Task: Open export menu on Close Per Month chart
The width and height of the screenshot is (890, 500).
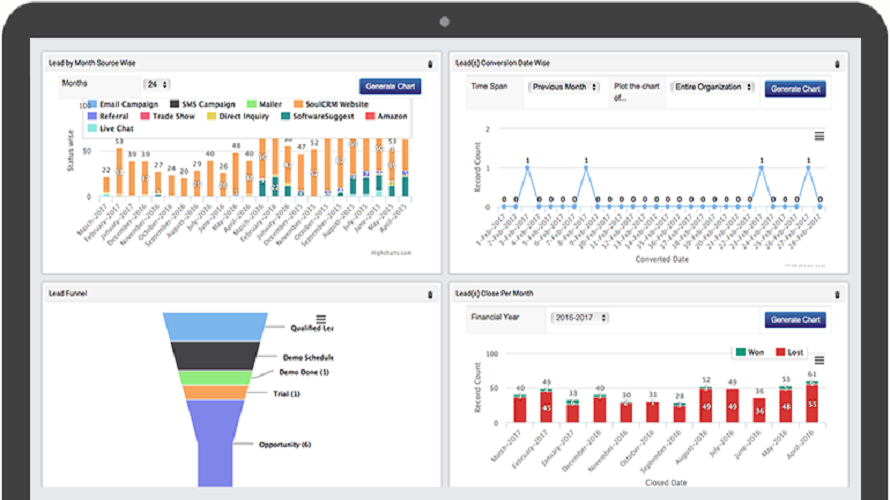Action: click(819, 360)
